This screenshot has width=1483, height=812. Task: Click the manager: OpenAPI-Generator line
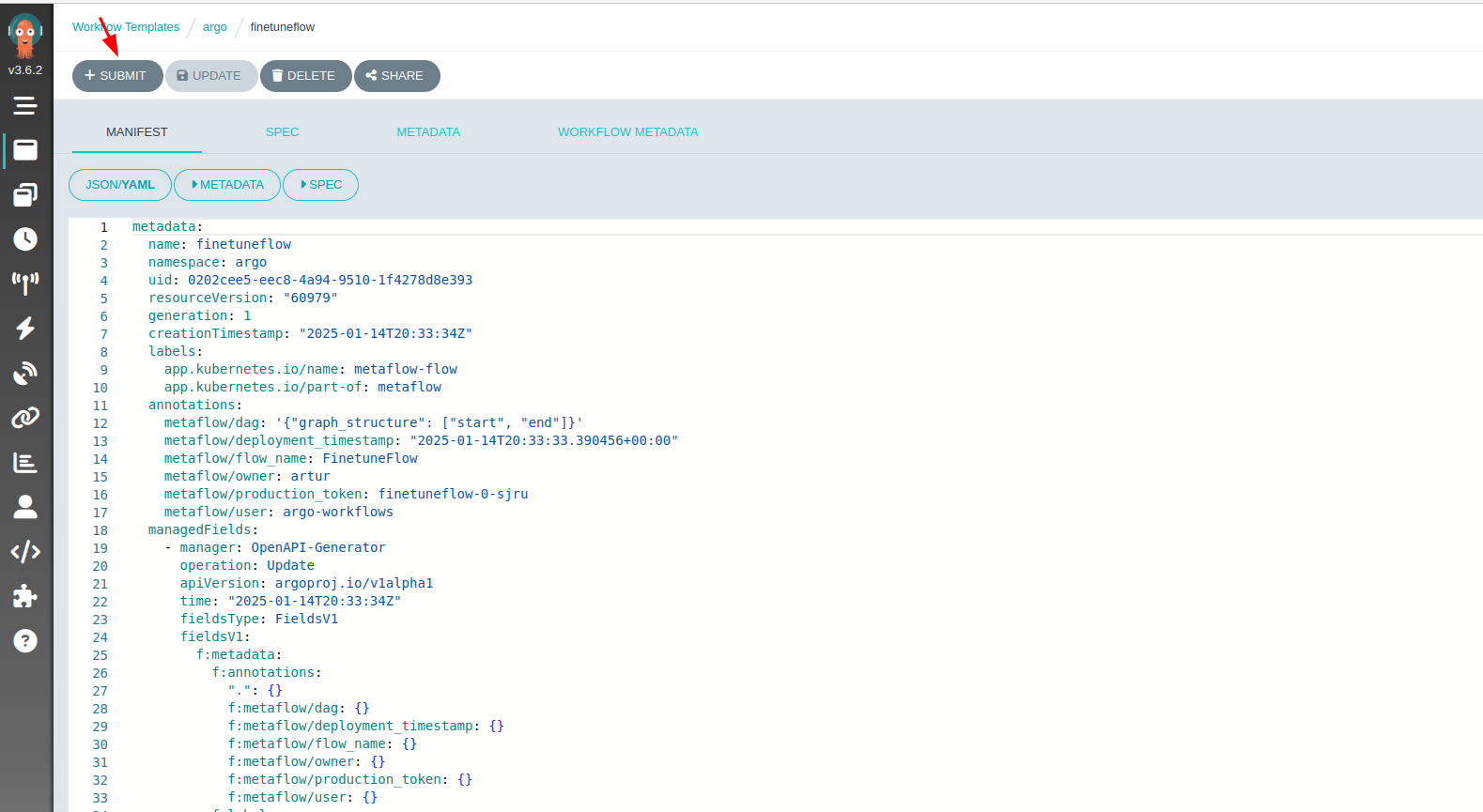[x=275, y=547]
